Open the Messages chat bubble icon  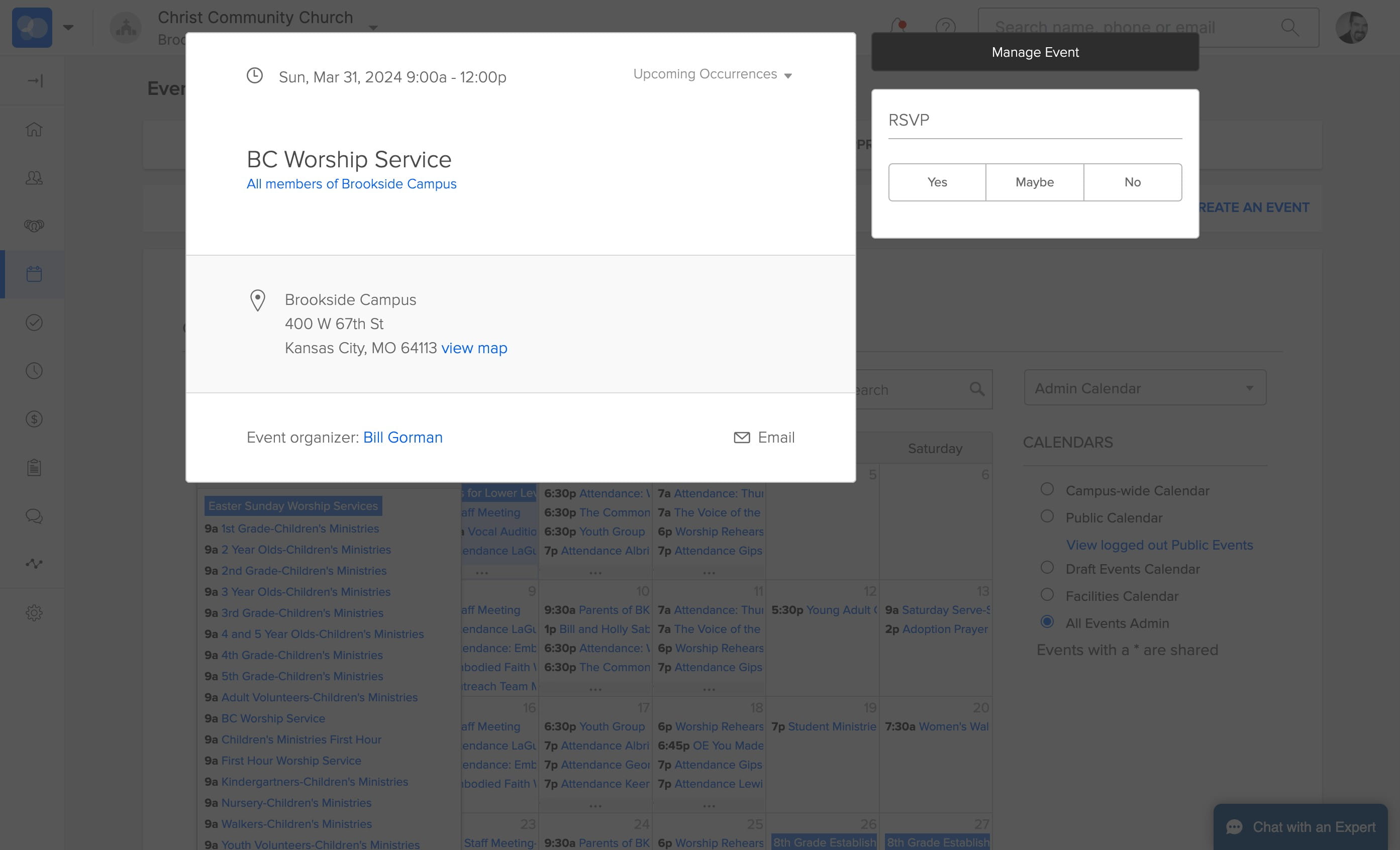coord(34,516)
